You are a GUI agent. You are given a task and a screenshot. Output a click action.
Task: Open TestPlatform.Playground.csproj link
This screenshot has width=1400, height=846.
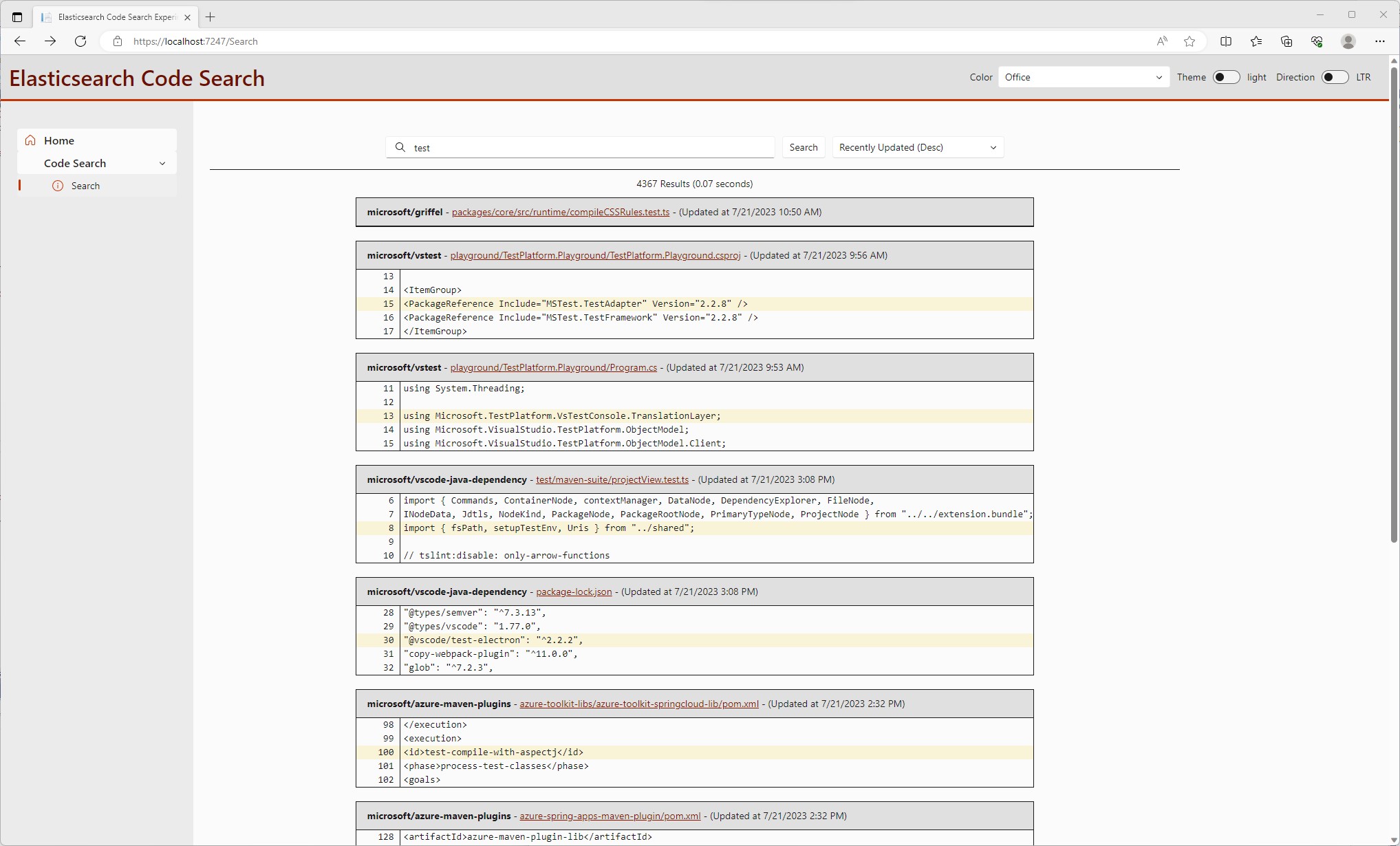[595, 255]
